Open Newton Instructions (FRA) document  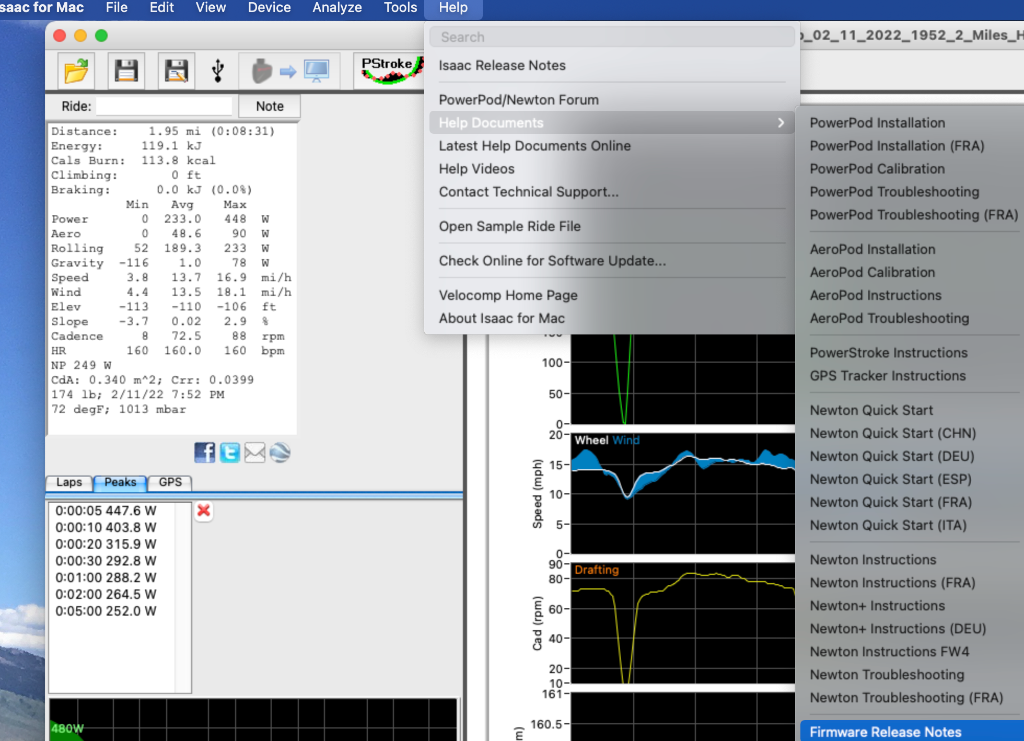click(x=892, y=582)
